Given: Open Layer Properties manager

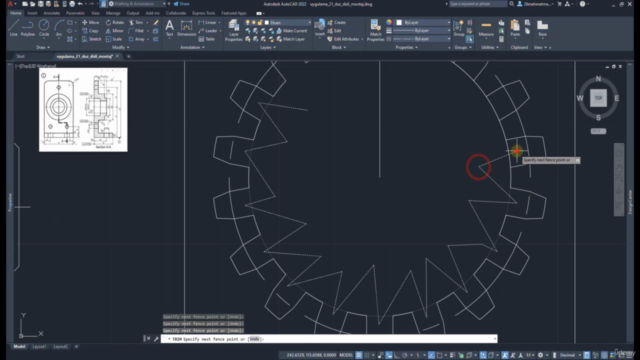Looking at the screenshot, I should pyautogui.click(x=233, y=30).
